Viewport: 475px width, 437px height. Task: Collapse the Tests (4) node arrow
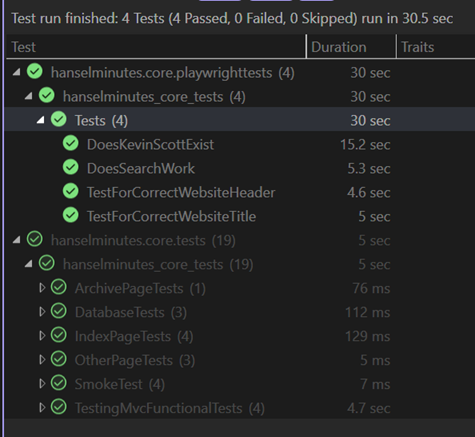pyautogui.click(x=40, y=120)
